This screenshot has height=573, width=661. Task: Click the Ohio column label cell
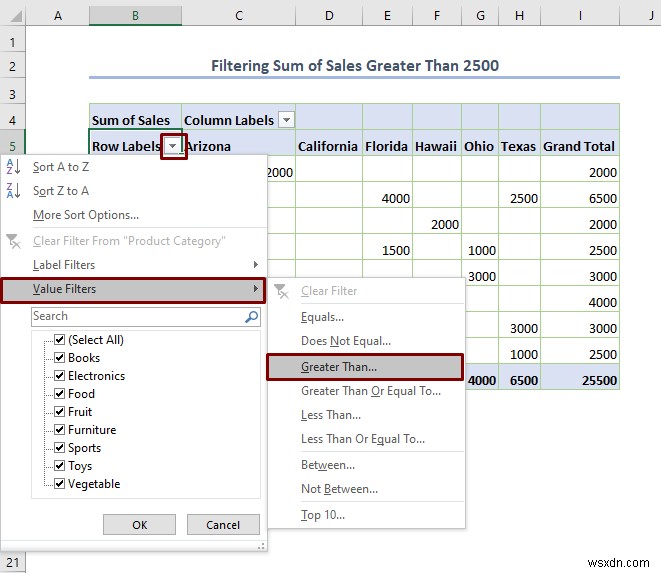[x=480, y=143]
